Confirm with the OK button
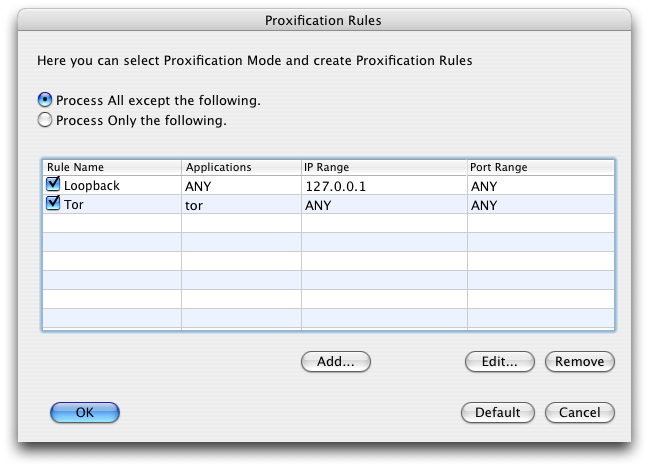This screenshot has width=648, height=467. tap(85, 412)
